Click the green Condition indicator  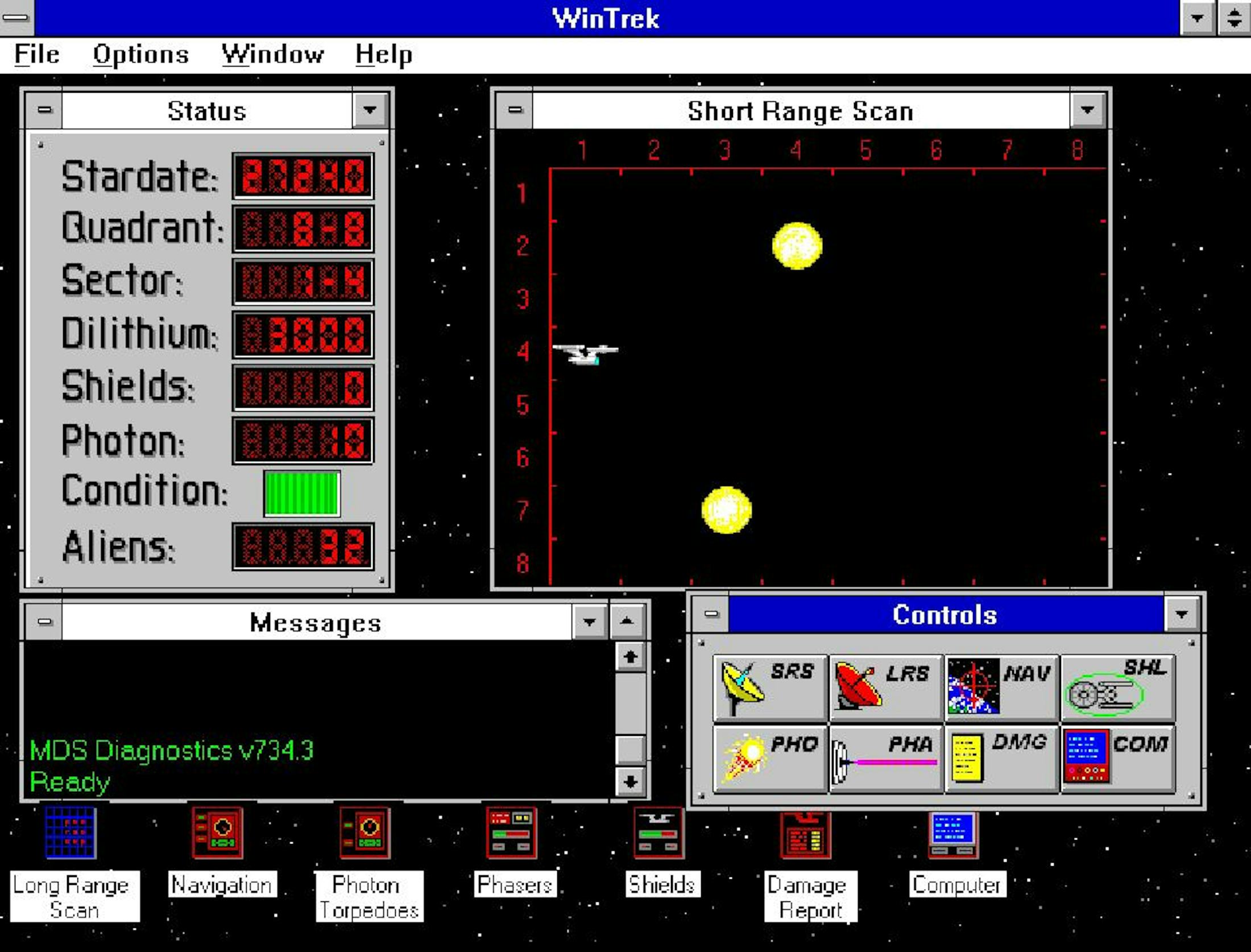pos(301,492)
